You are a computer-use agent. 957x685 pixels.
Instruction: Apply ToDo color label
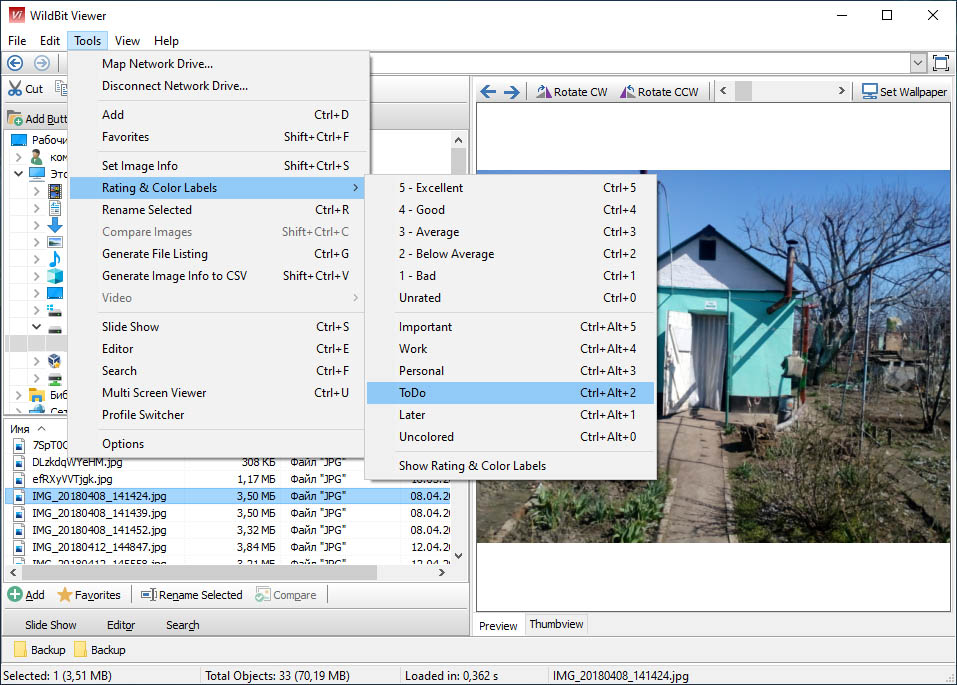point(510,393)
